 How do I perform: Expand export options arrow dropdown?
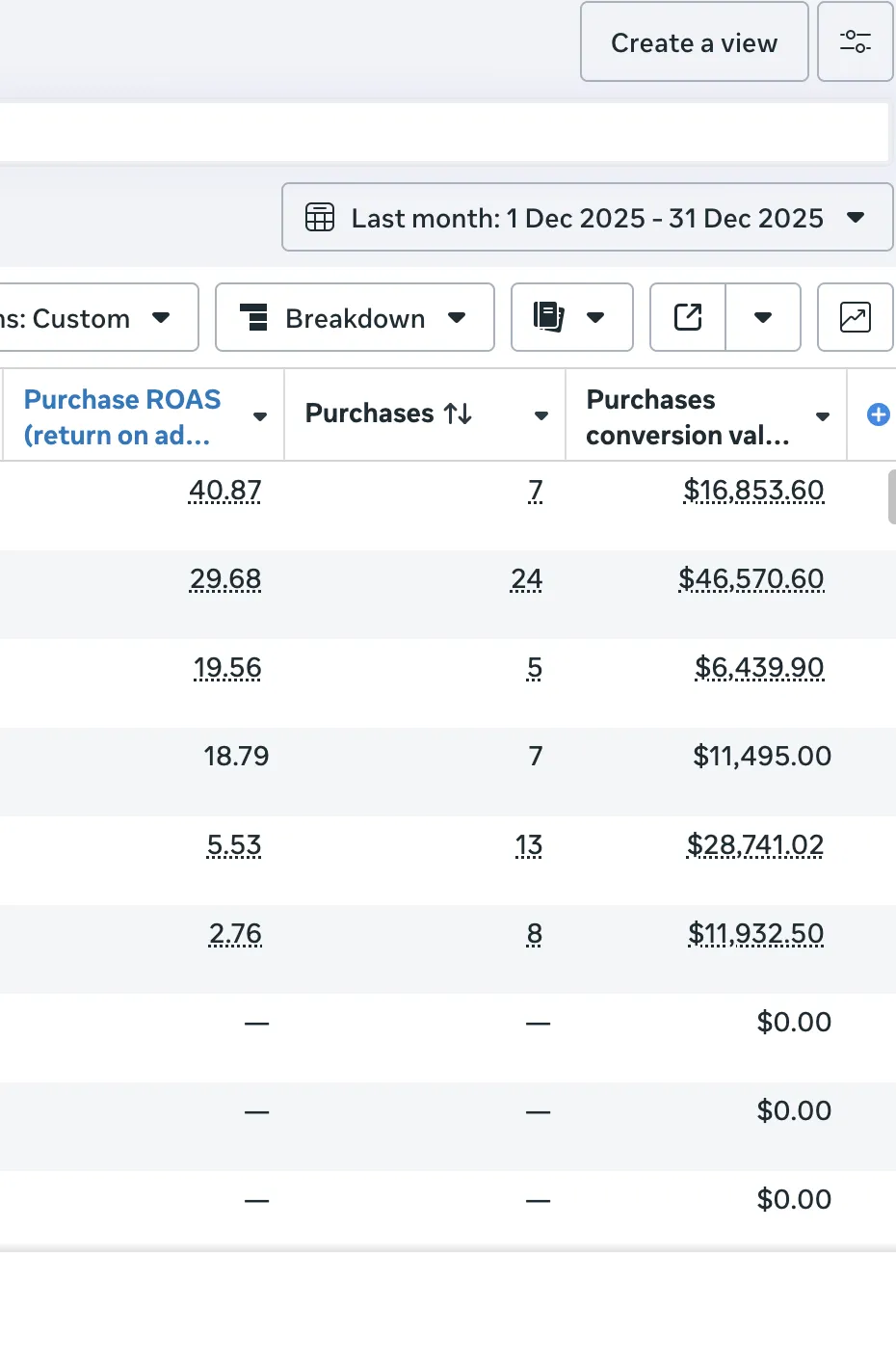[x=762, y=317]
